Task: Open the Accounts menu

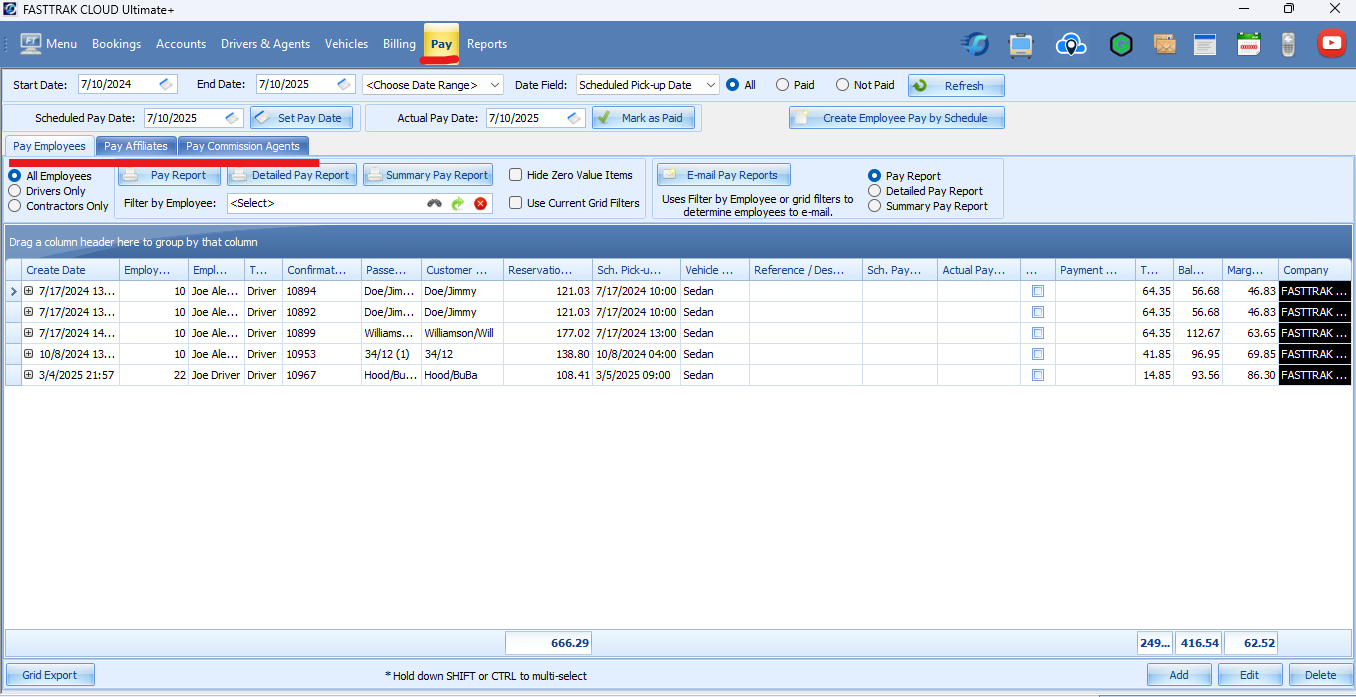Action: click(x=181, y=44)
